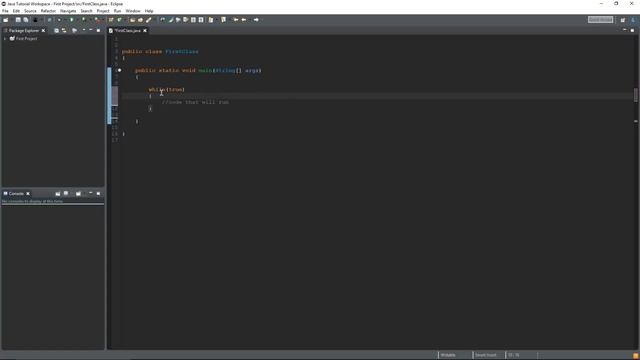The image size is (640, 360).
Task: Open the Navigate menu
Action: 68,11
